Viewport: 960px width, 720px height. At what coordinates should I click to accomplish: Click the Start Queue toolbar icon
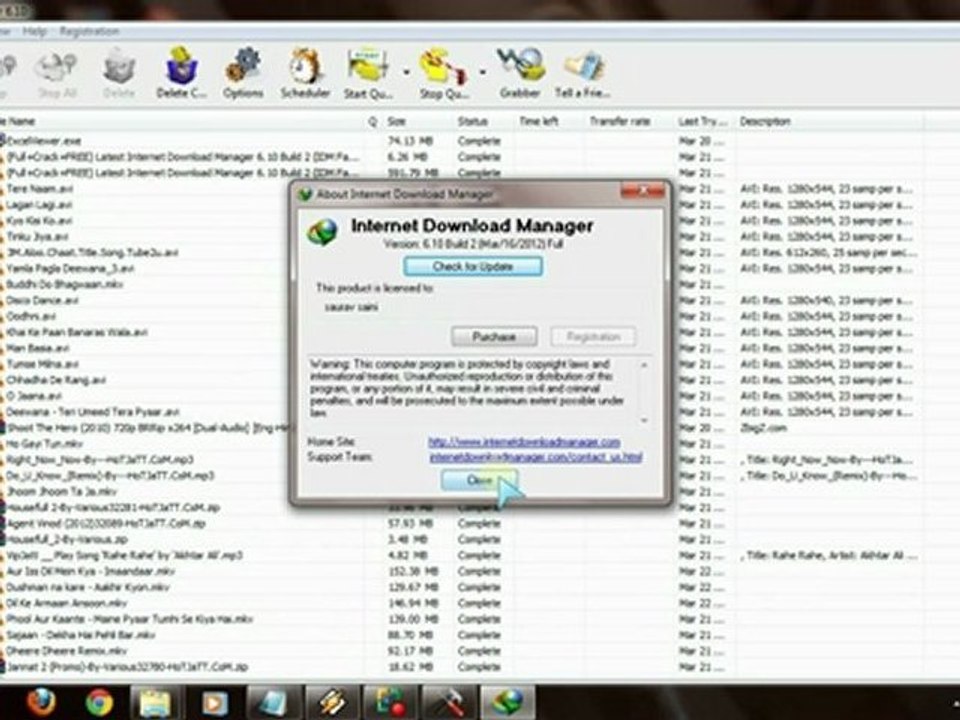[367, 73]
